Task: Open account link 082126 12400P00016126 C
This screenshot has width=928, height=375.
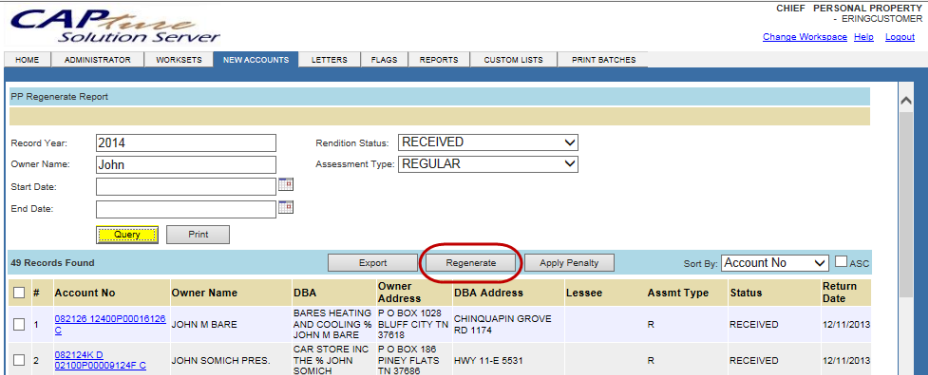Action: tap(110, 324)
